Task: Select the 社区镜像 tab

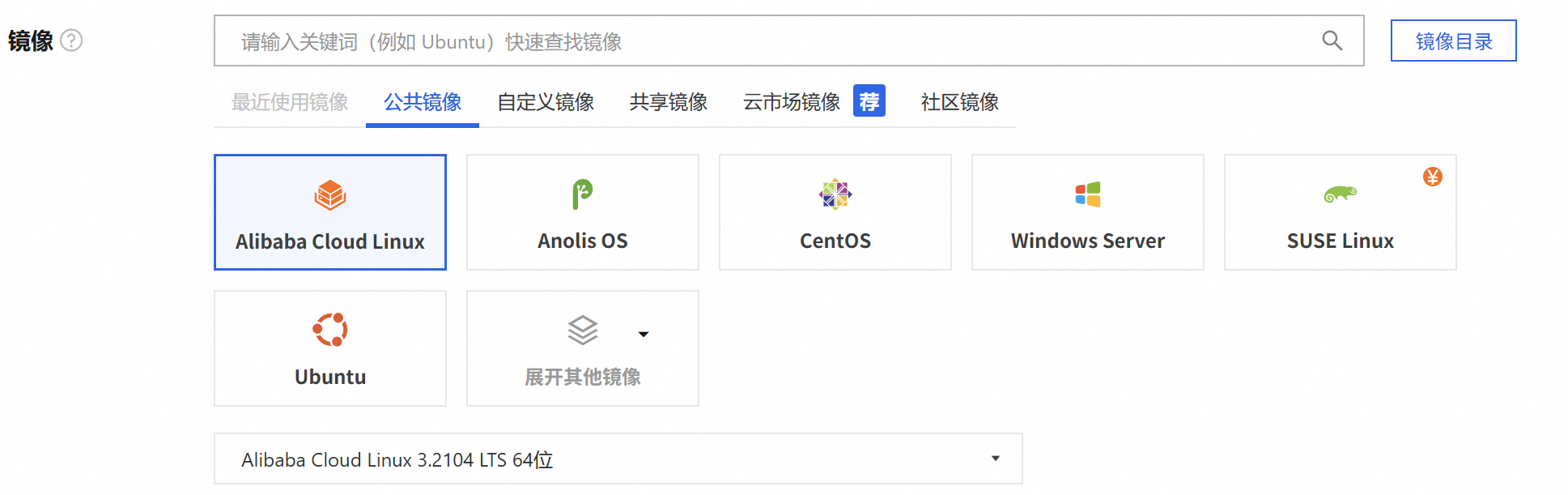Action: pos(959,102)
